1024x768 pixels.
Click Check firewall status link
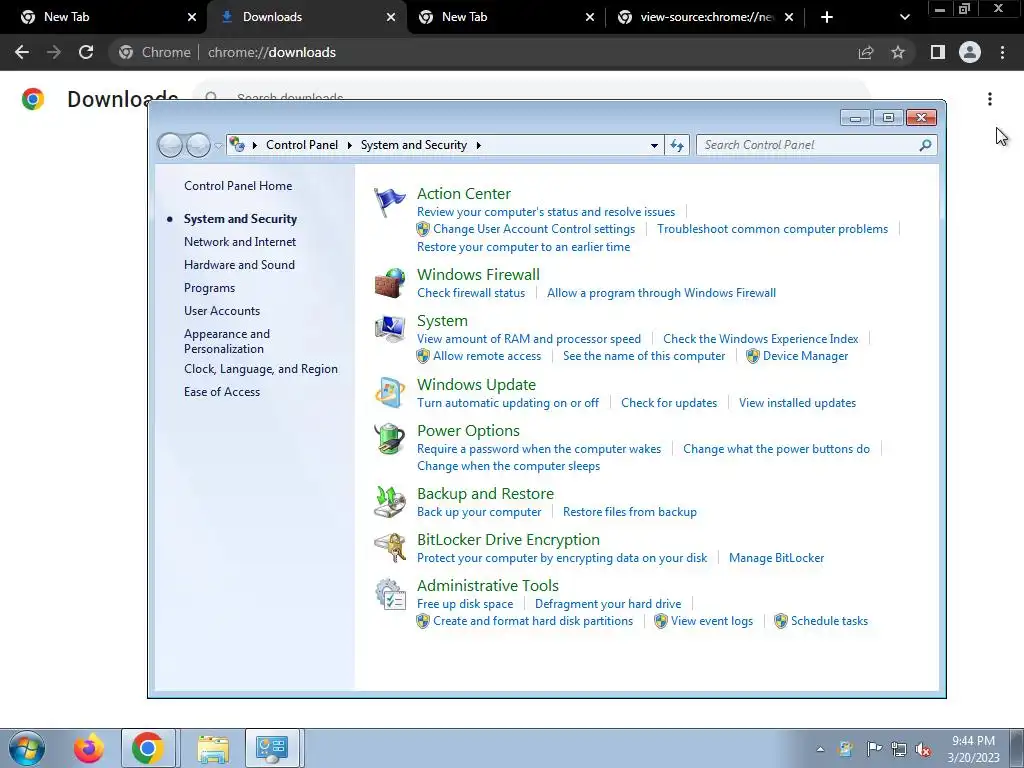[x=471, y=293]
